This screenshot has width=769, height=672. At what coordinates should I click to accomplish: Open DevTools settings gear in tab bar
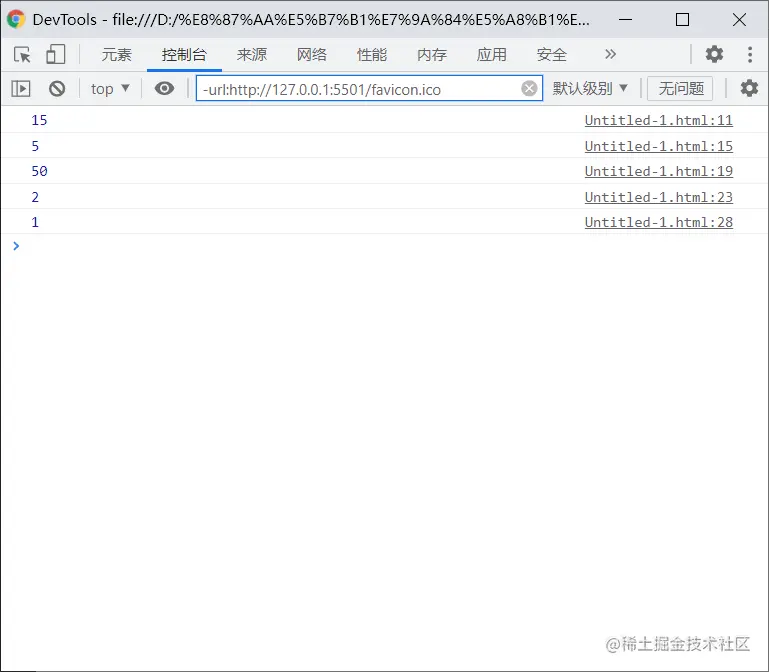pyautogui.click(x=714, y=54)
